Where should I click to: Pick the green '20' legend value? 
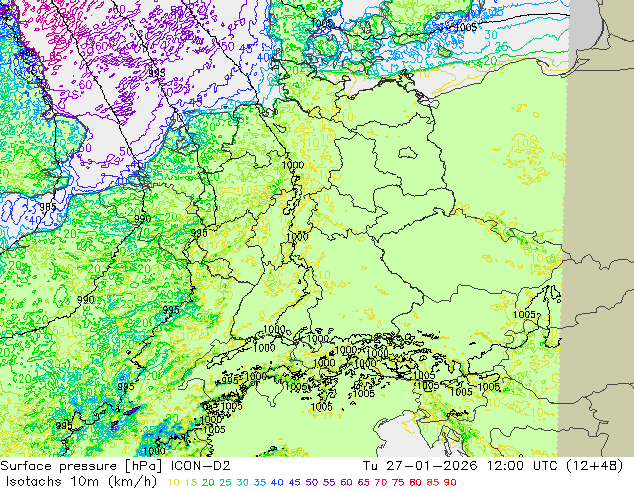pos(208,482)
